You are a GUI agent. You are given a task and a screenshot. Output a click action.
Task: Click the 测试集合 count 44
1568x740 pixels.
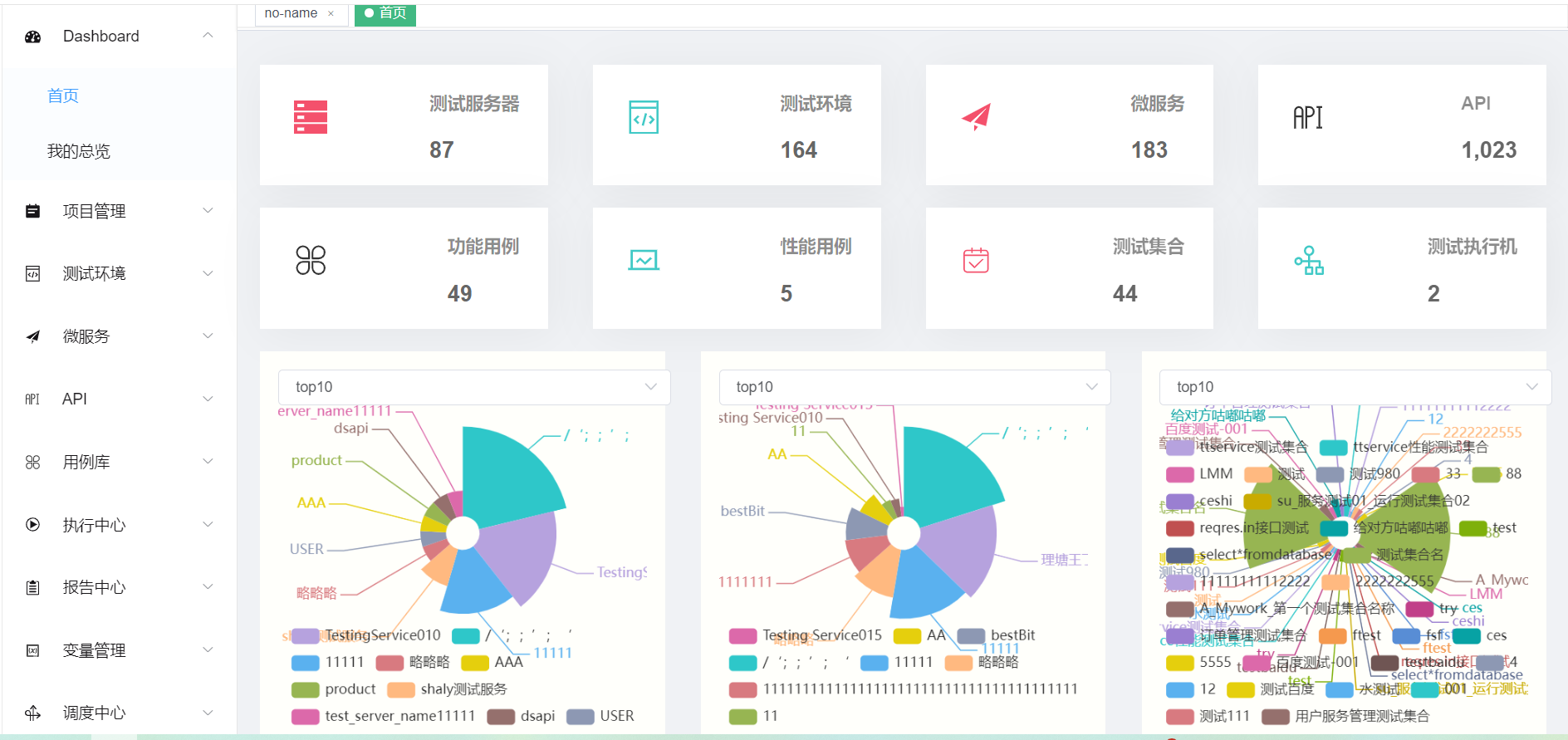(x=1125, y=294)
